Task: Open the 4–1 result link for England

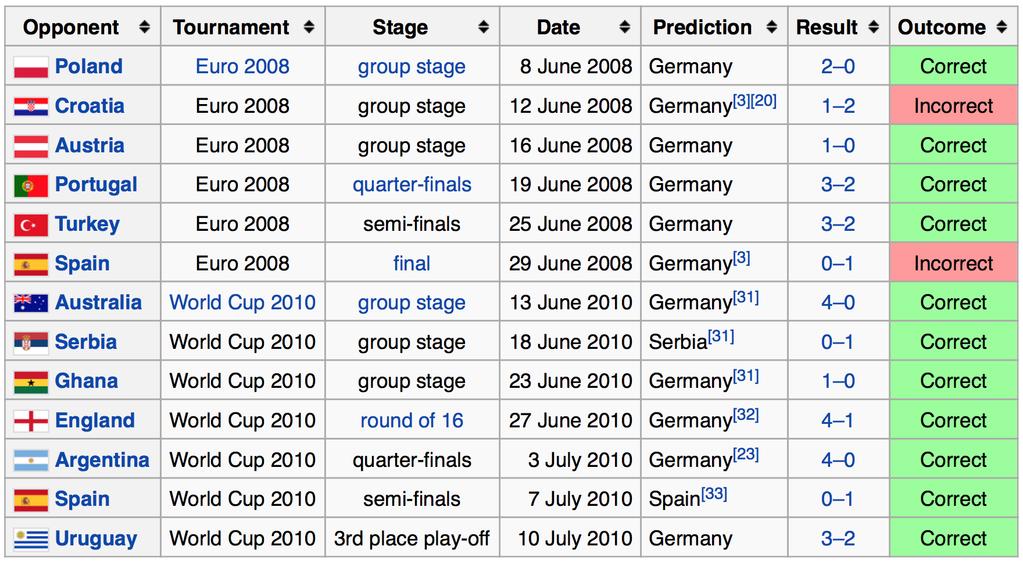Action: (x=838, y=420)
